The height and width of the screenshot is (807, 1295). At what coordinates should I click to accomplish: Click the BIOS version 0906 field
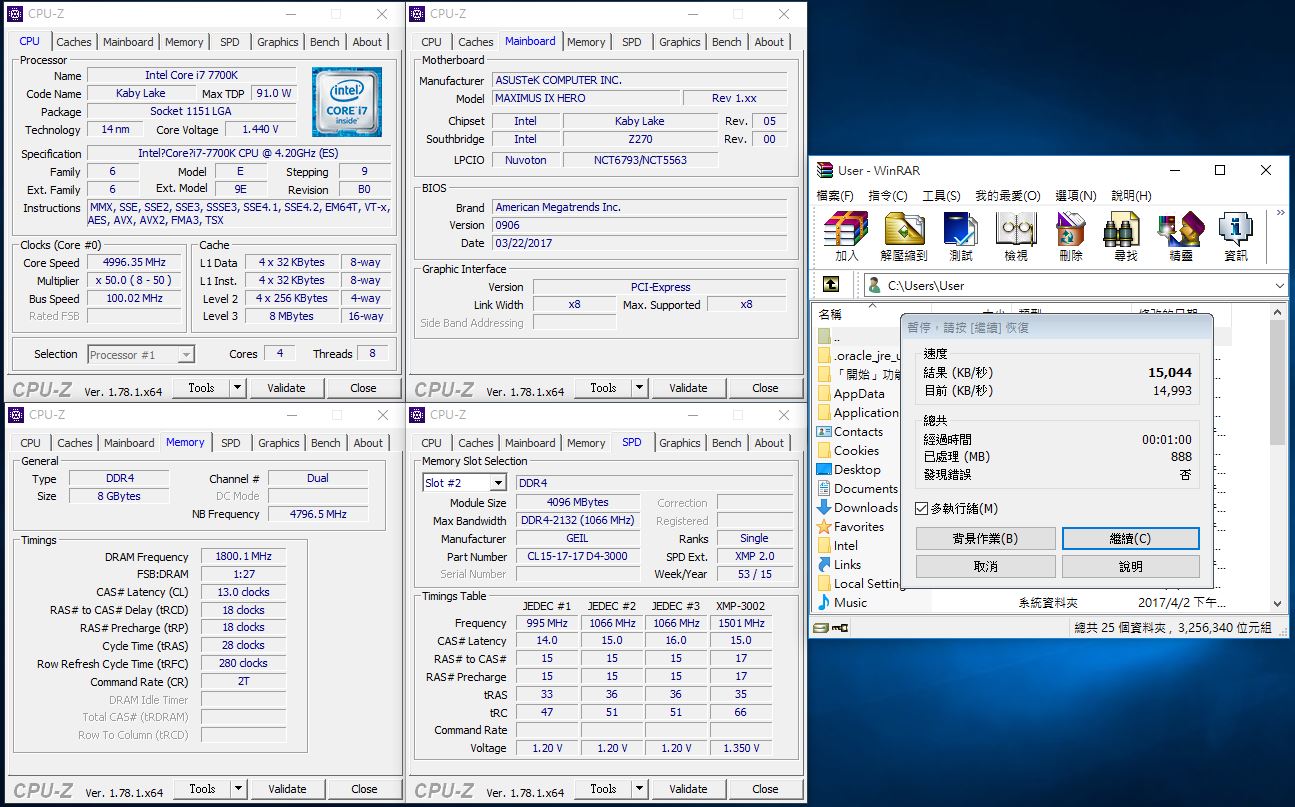pyautogui.click(x=640, y=225)
